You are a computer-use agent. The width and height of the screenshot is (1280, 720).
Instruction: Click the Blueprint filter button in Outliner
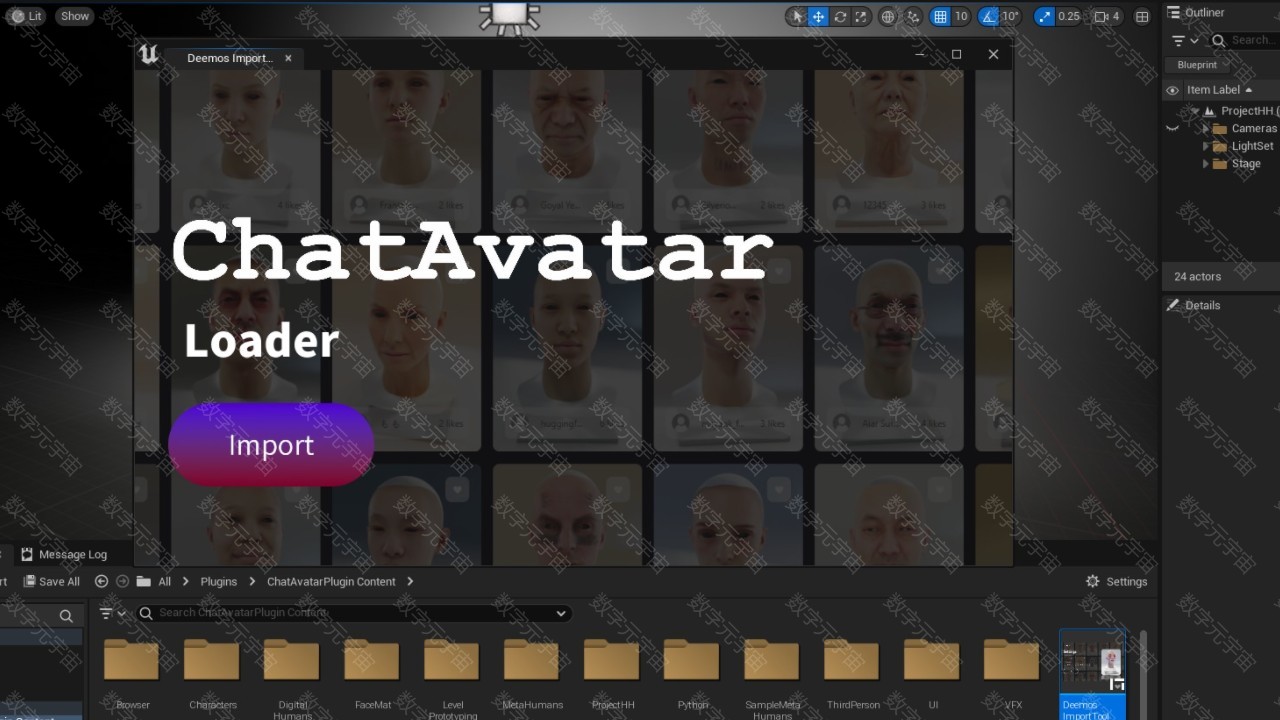(x=1197, y=64)
